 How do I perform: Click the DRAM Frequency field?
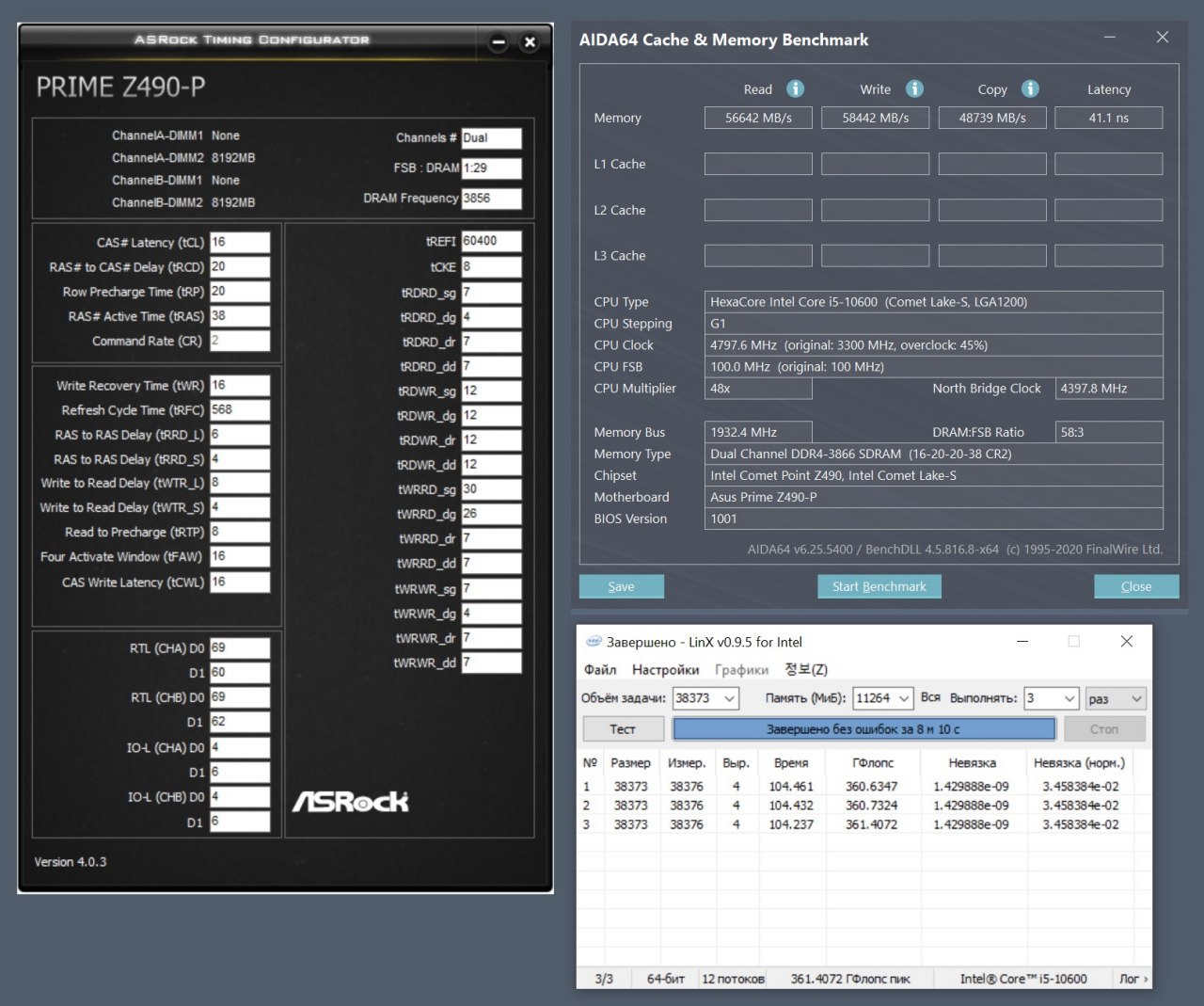click(x=491, y=199)
